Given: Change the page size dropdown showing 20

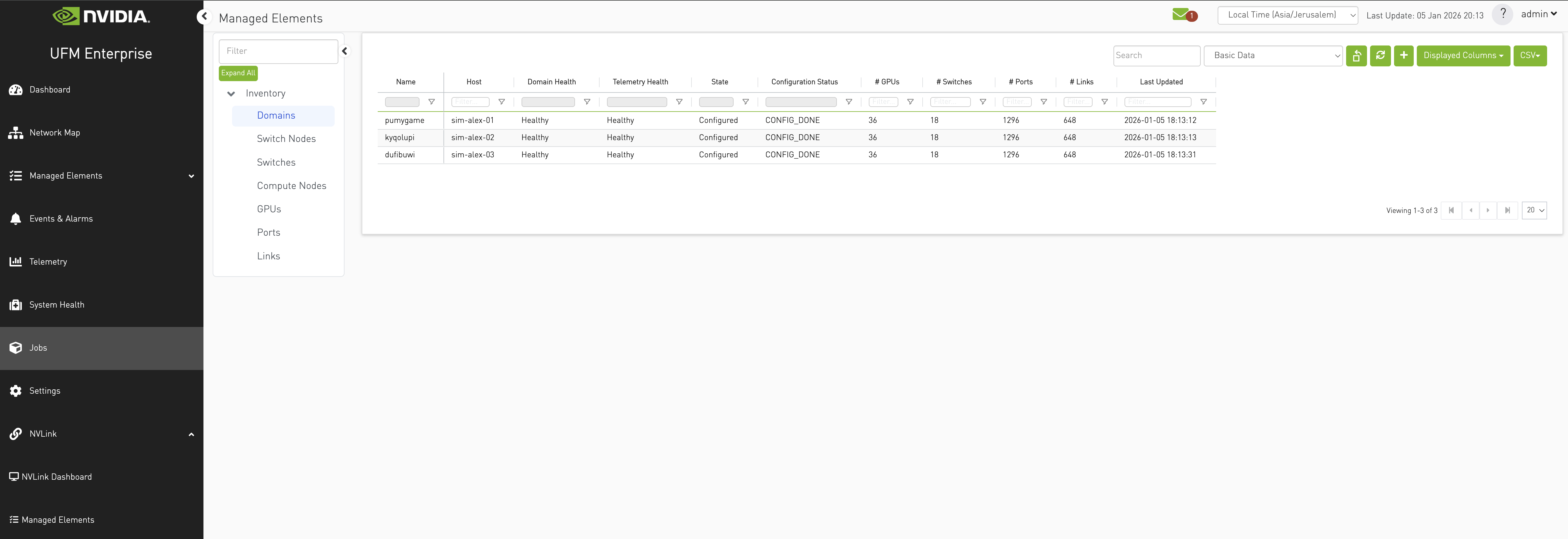Looking at the screenshot, I should [x=1534, y=210].
